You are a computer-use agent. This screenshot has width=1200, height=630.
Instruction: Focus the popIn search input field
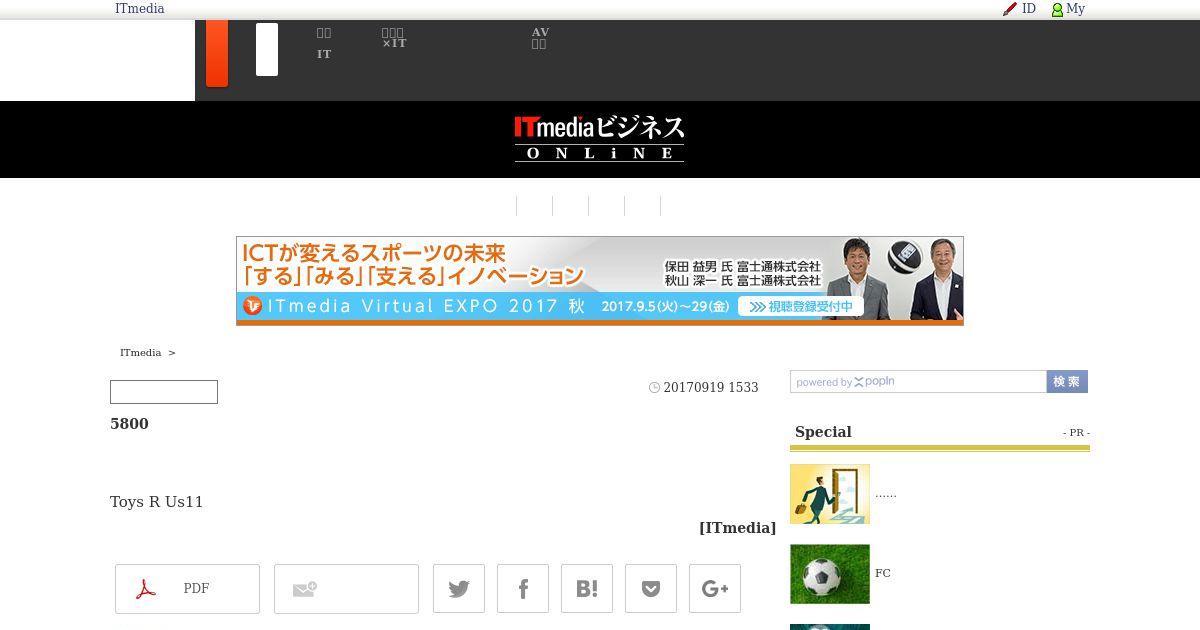click(918, 382)
